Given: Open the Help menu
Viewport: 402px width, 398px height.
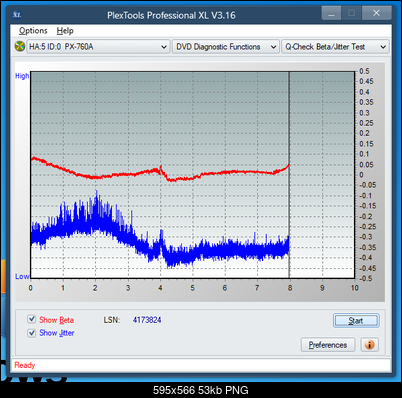Looking at the screenshot, I should [x=65, y=31].
